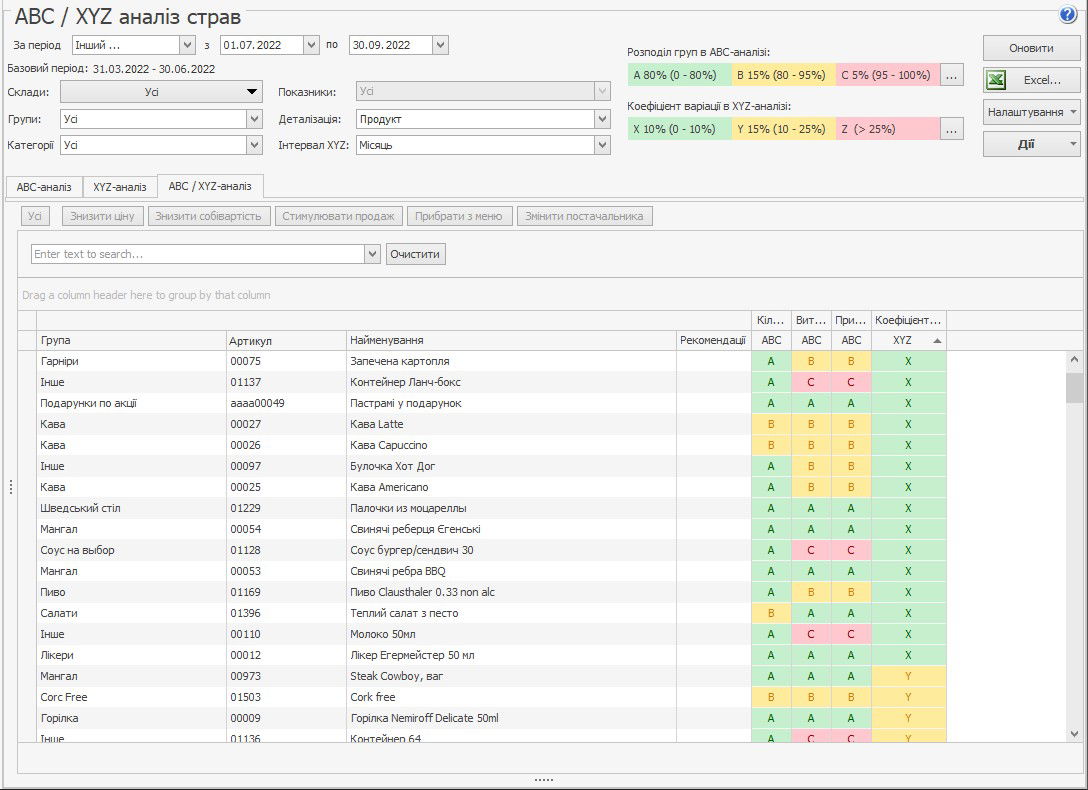This screenshot has width=1088, height=790.
Task: Select the Кава Capuccino row
Action: pos(491,445)
